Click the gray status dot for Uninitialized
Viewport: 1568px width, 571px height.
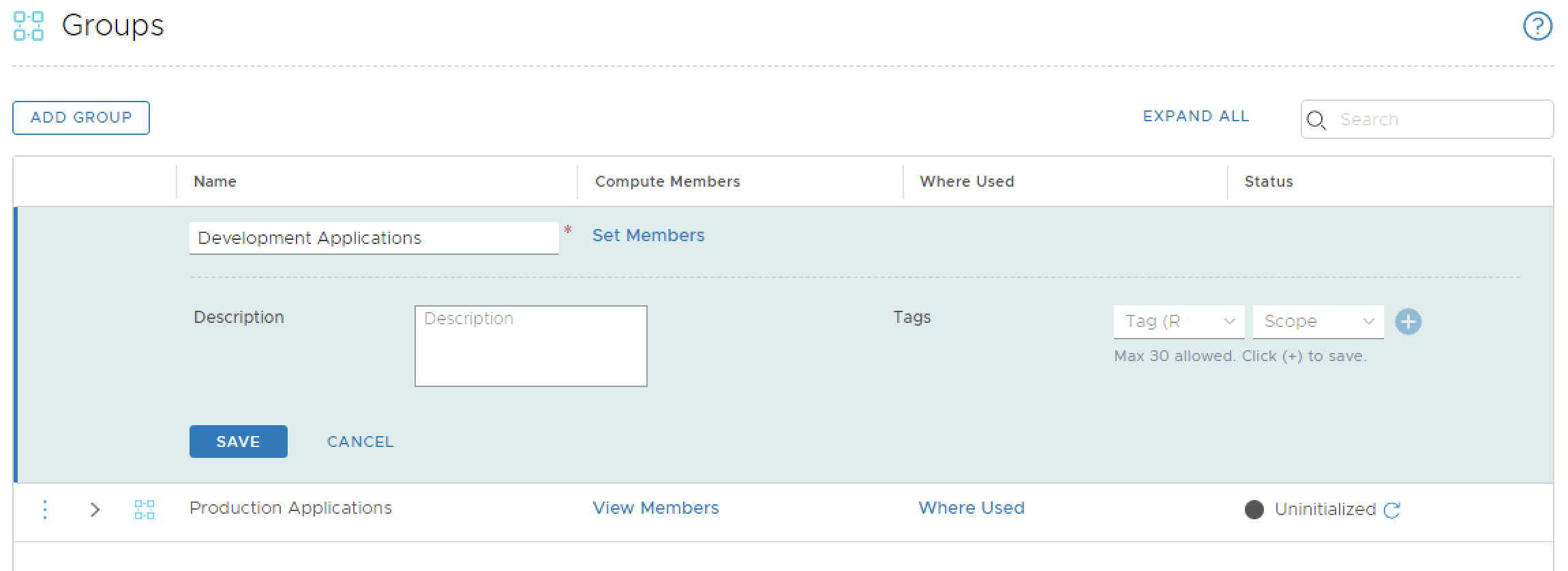coord(1254,510)
